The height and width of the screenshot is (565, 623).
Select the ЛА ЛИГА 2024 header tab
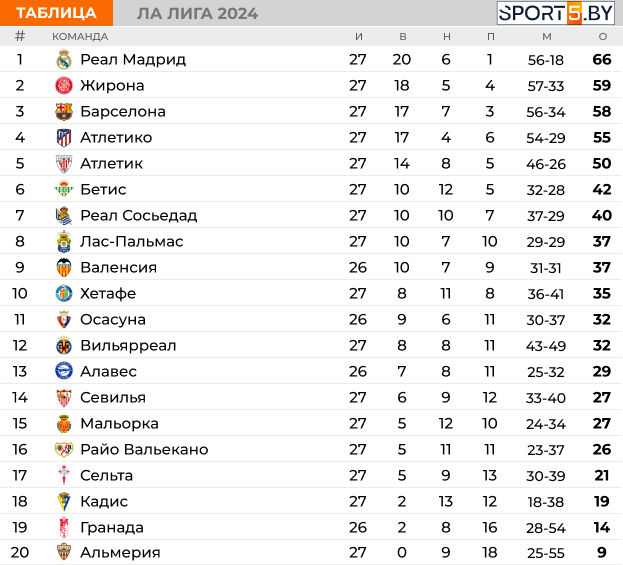click(x=197, y=14)
